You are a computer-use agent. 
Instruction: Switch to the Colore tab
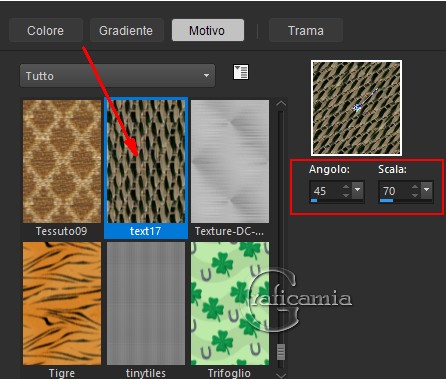(46, 30)
